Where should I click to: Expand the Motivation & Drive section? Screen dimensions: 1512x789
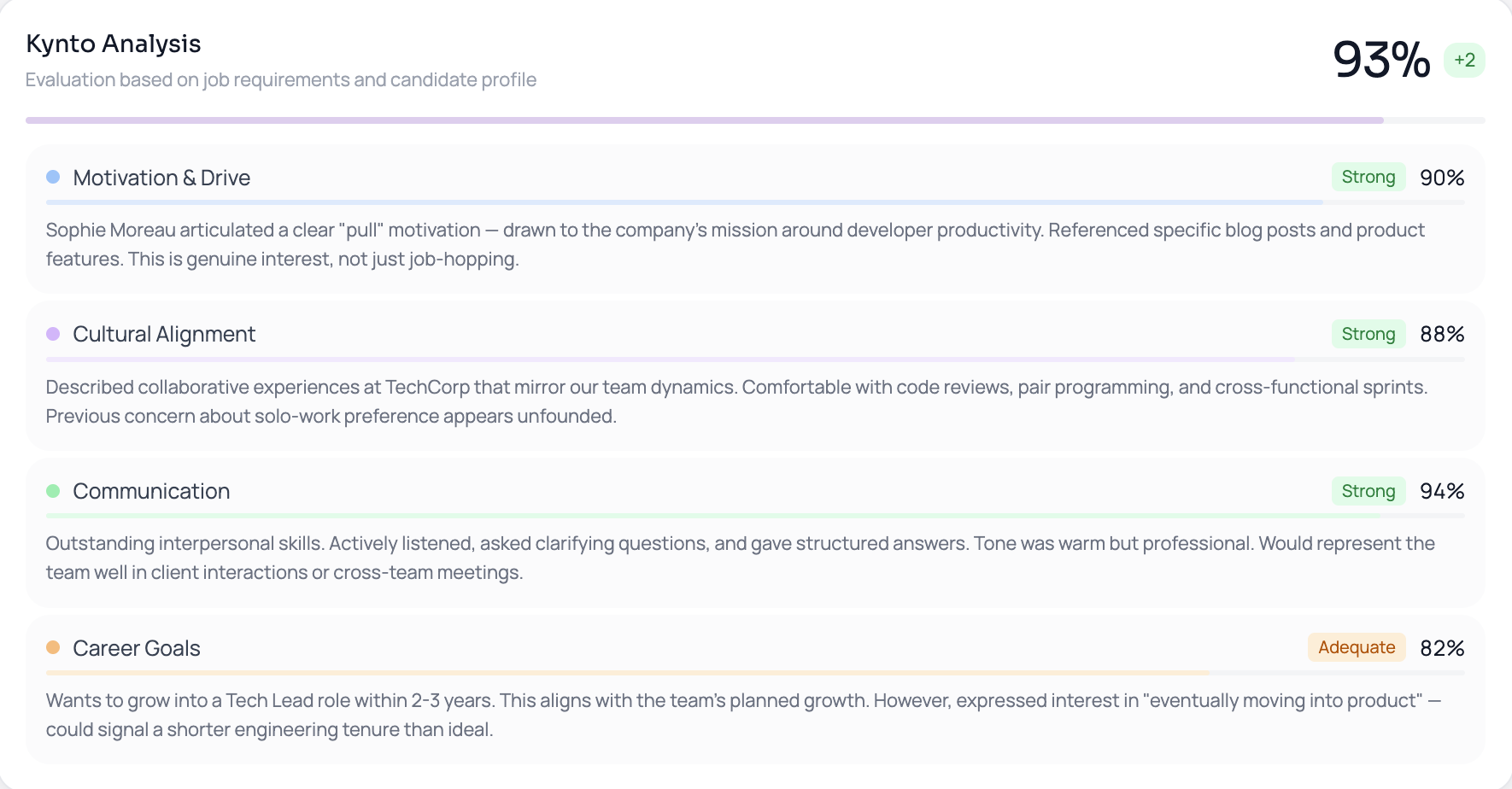click(x=161, y=177)
